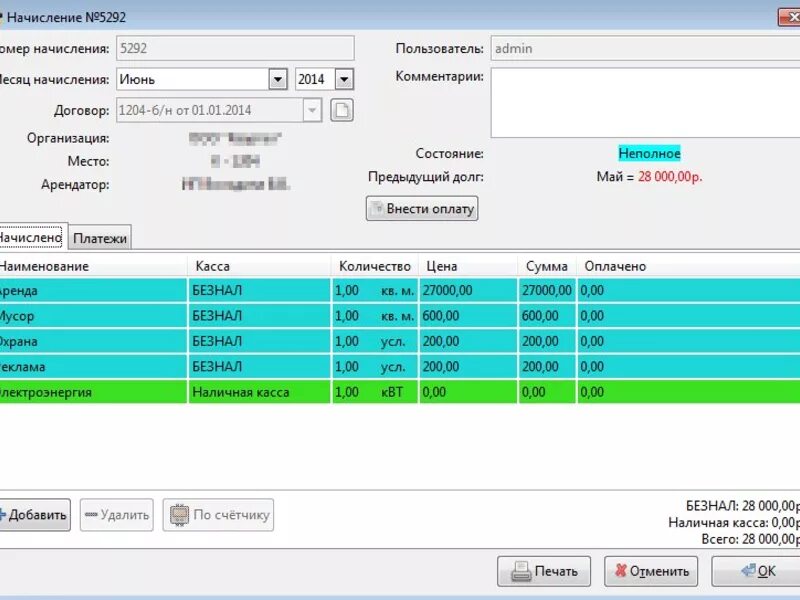Viewport: 800px width, 600px height.
Task: Click the Печать button
Action: [544, 571]
